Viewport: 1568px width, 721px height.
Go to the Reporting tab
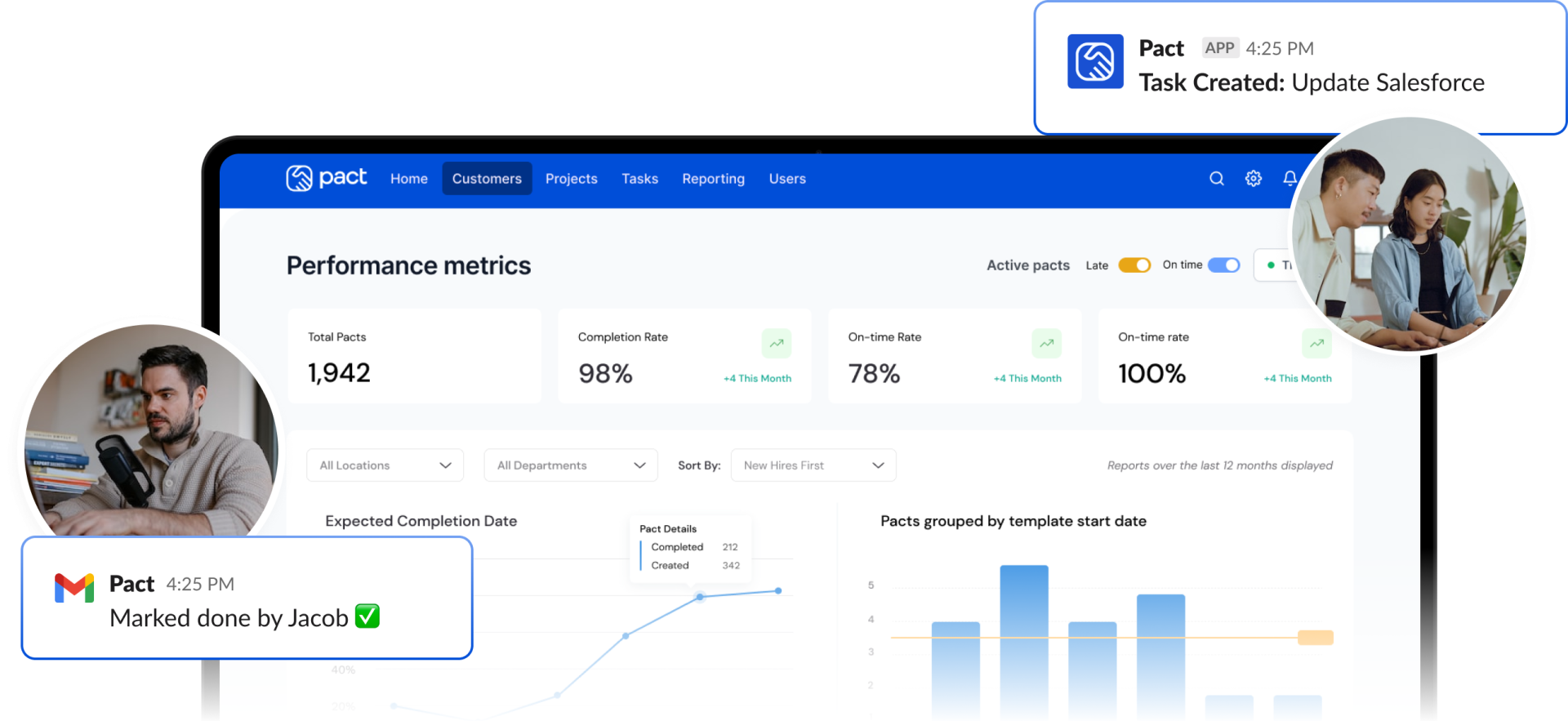pos(713,179)
